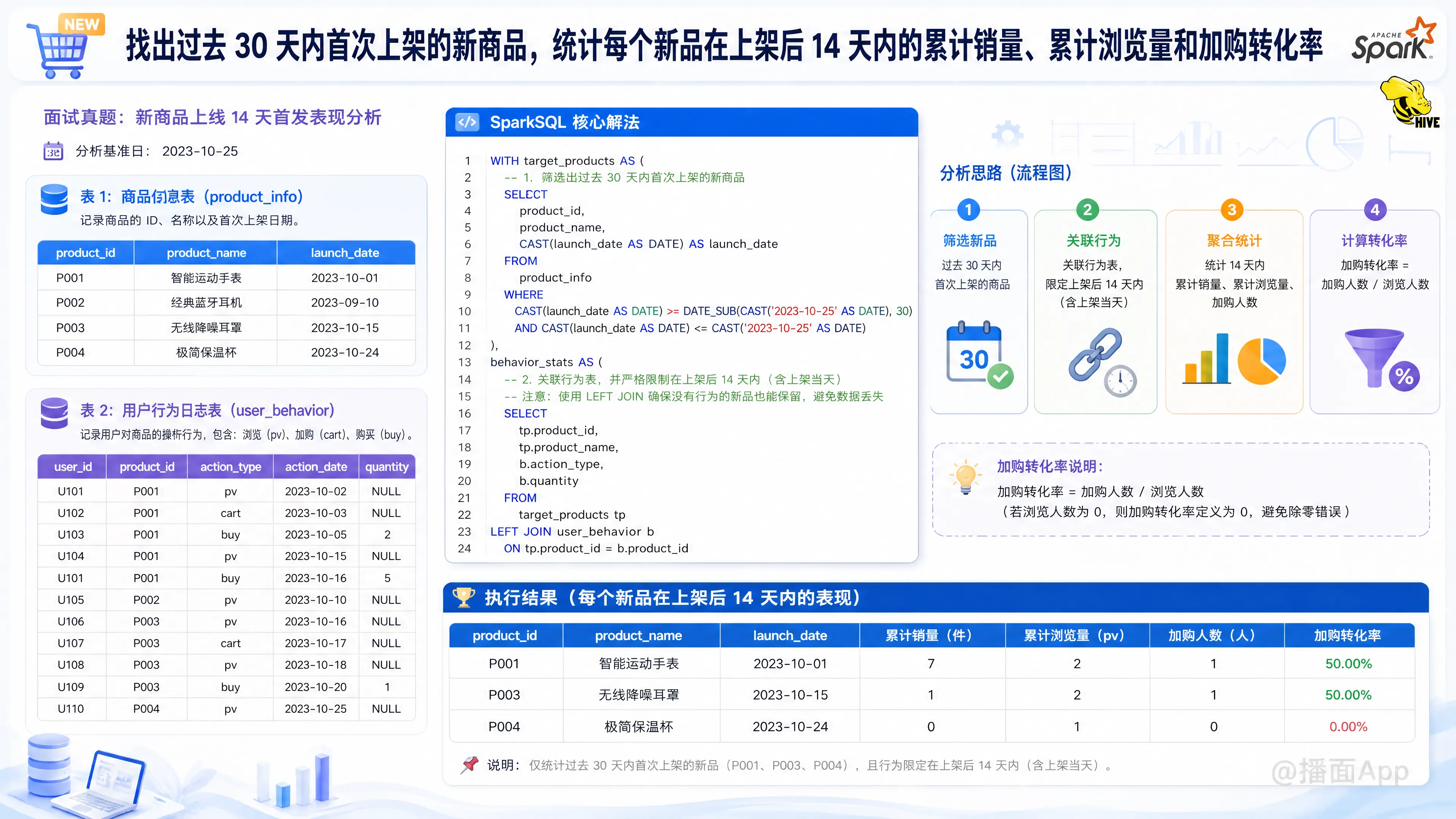Click the bar and pie chart icon
The height and width of the screenshot is (819, 1456).
pyautogui.click(x=1234, y=359)
